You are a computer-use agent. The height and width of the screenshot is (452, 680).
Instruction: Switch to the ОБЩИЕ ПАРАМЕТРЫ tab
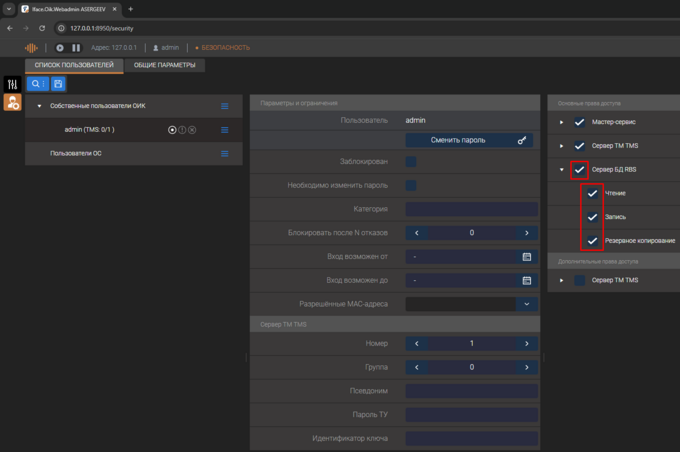(x=165, y=65)
